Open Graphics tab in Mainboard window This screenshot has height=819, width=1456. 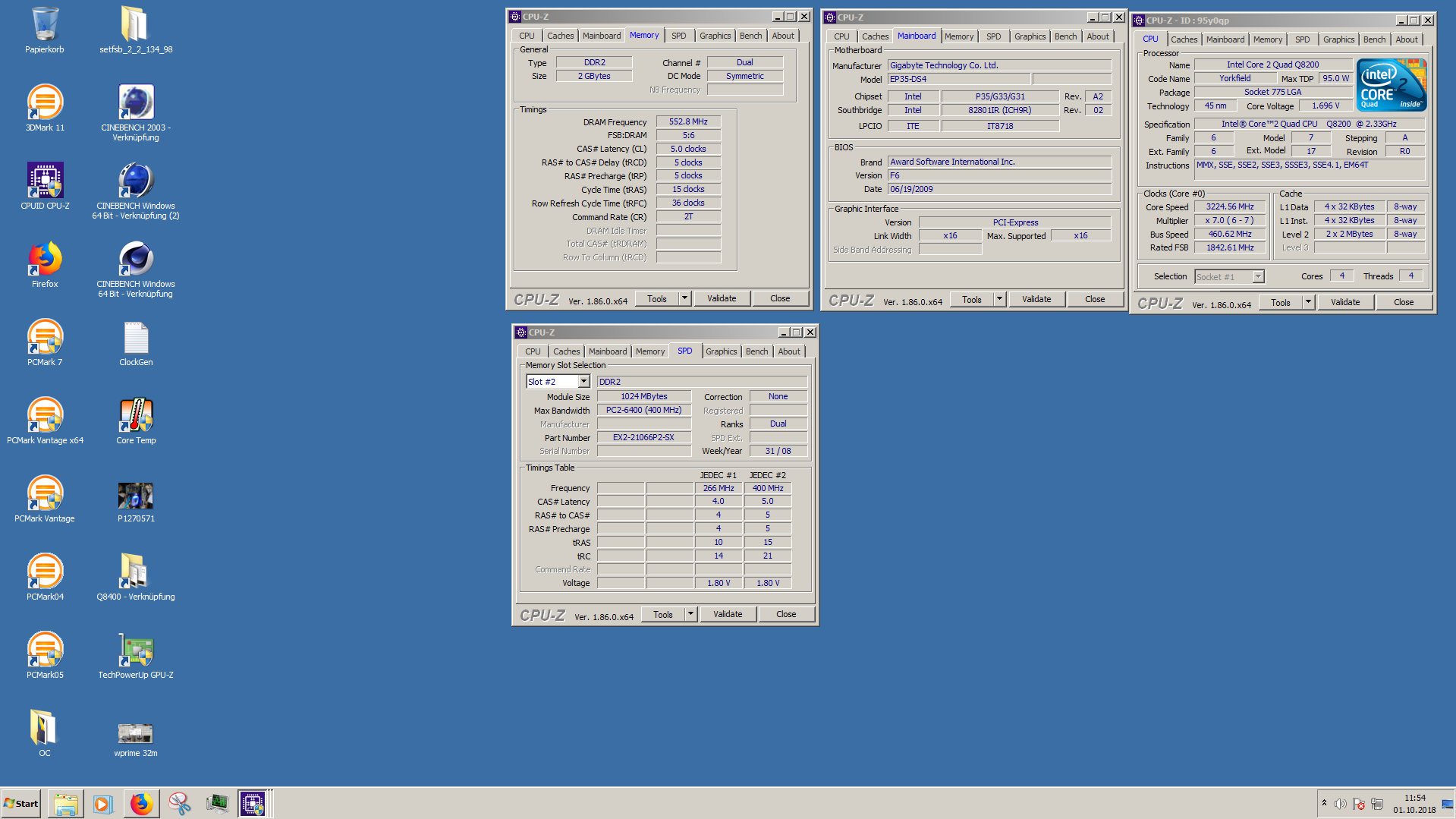1030,36
